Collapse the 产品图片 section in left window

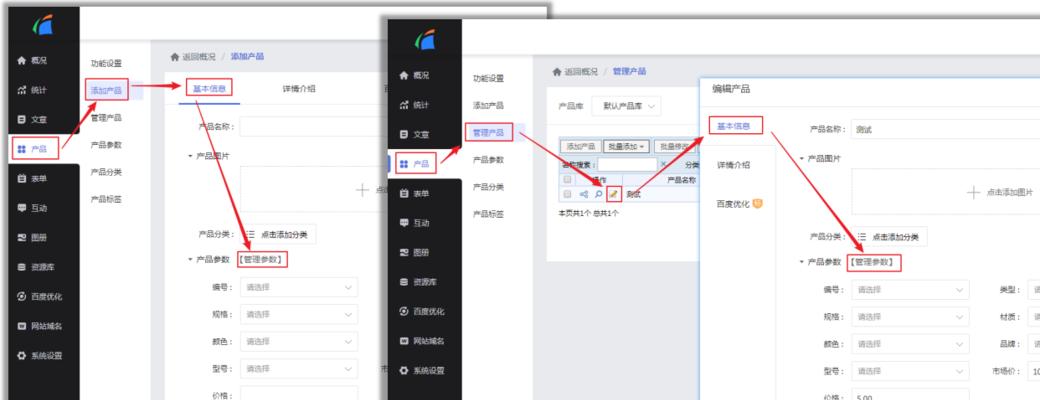pyautogui.click(x=190, y=156)
